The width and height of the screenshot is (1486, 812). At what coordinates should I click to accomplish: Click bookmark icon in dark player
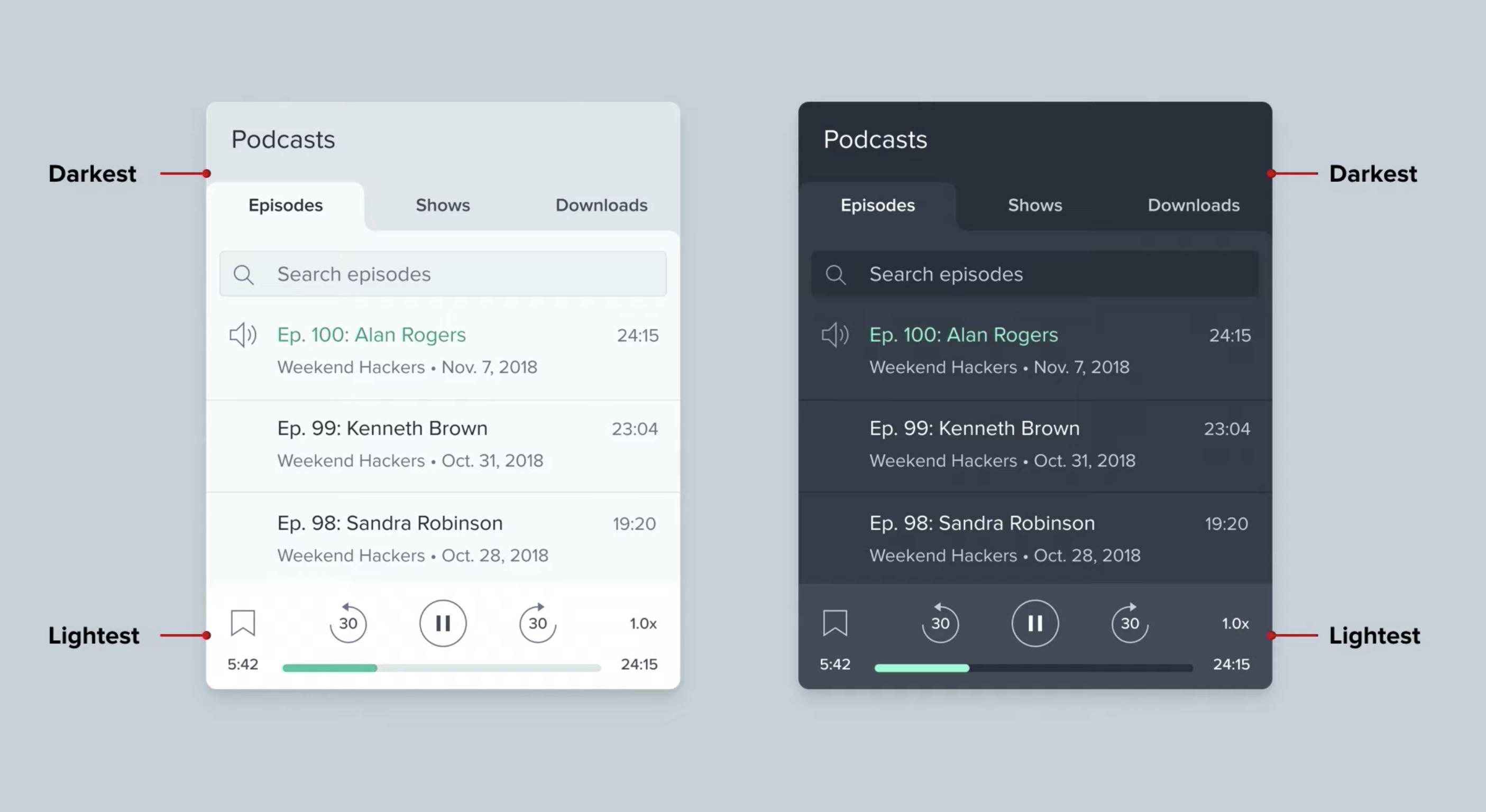pos(834,623)
